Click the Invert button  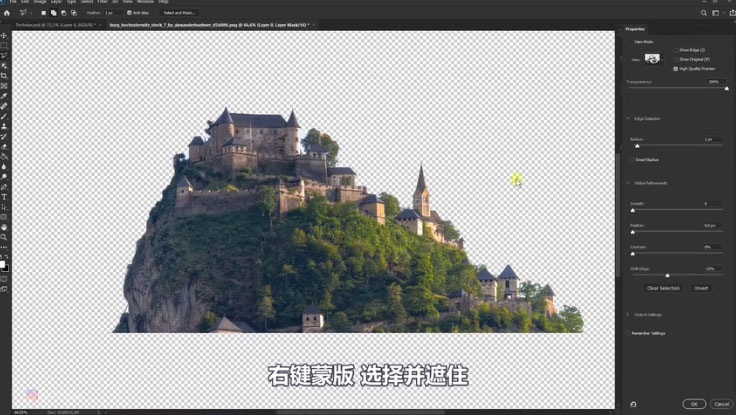[x=701, y=288]
